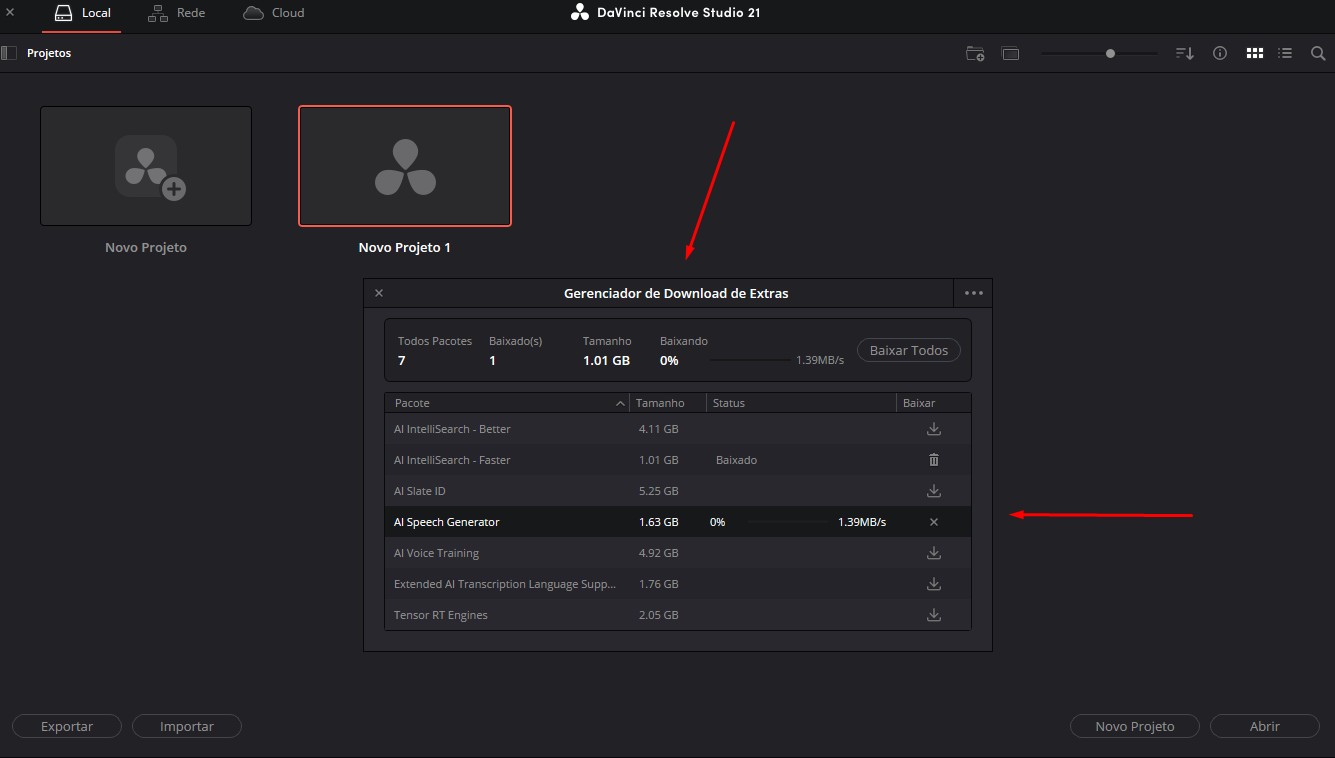
Task: Show project info icon
Action: 1220,53
